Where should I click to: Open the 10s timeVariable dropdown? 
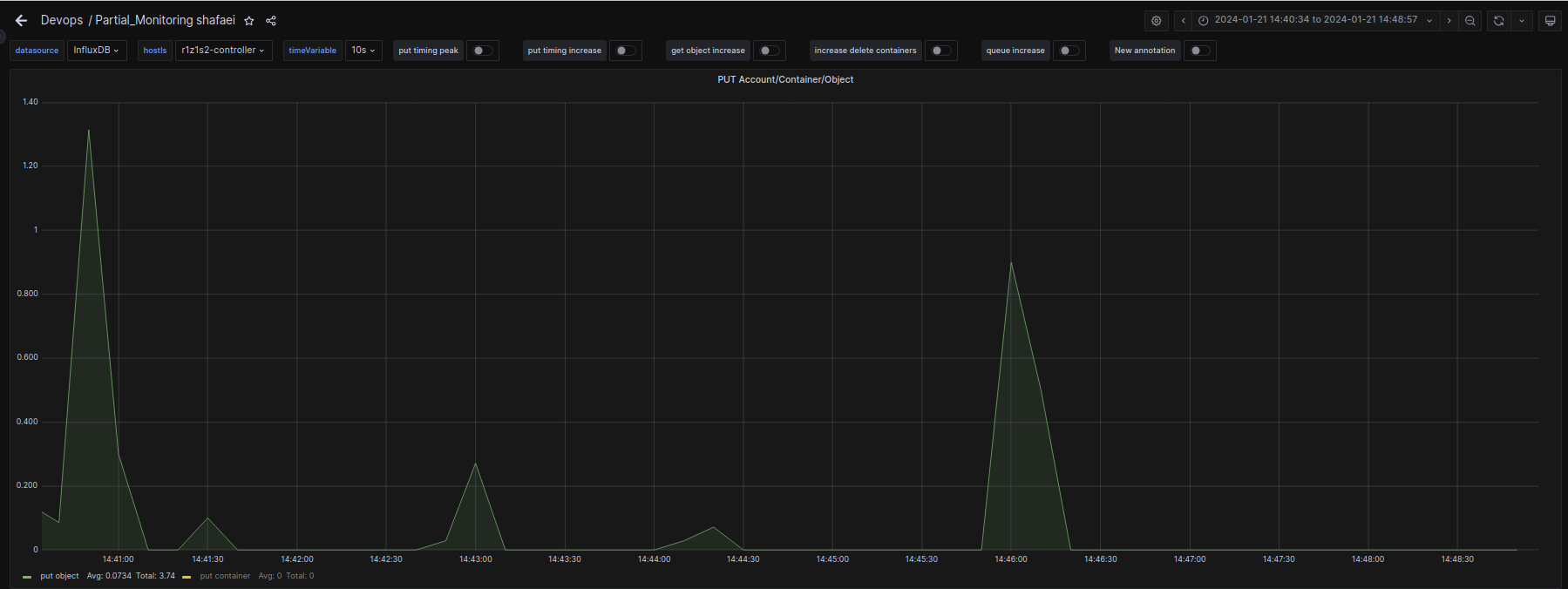click(363, 51)
